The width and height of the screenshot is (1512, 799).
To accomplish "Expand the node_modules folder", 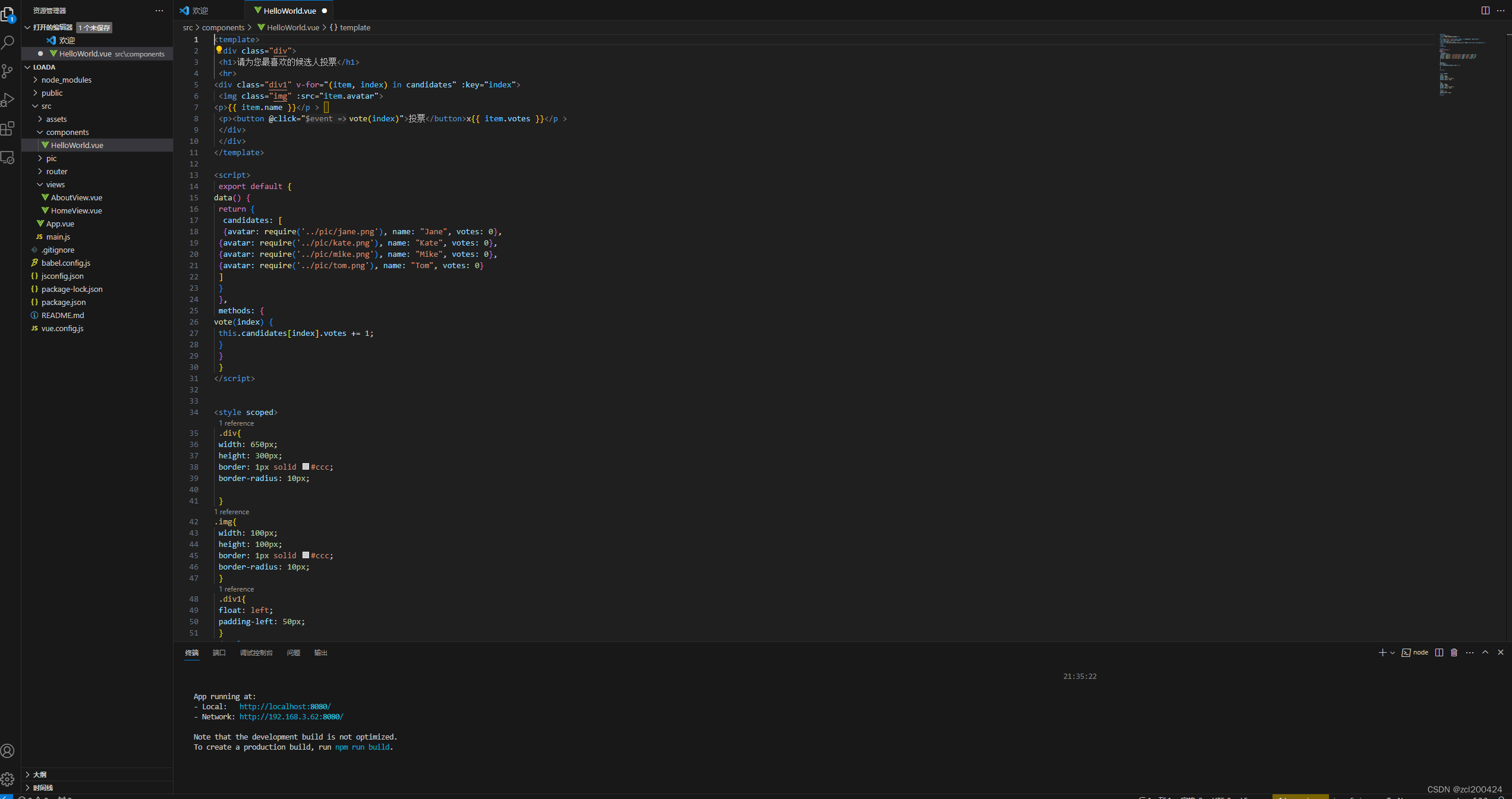I will [x=66, y=80].
